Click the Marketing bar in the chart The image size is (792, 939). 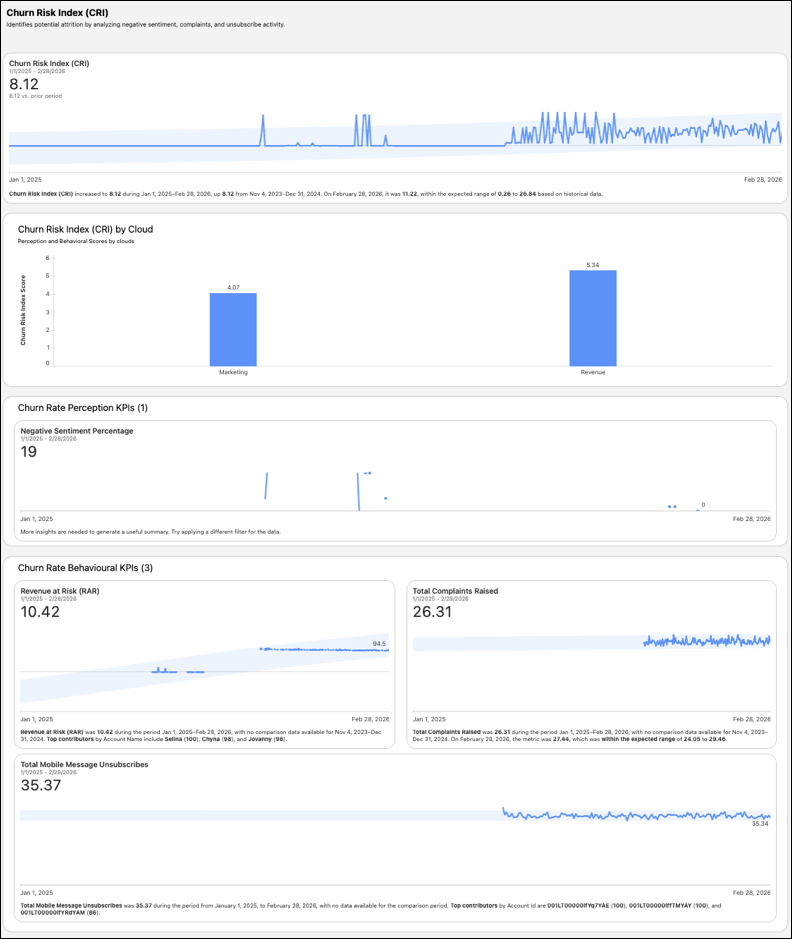pyautogui.click(x=233, y=329)
